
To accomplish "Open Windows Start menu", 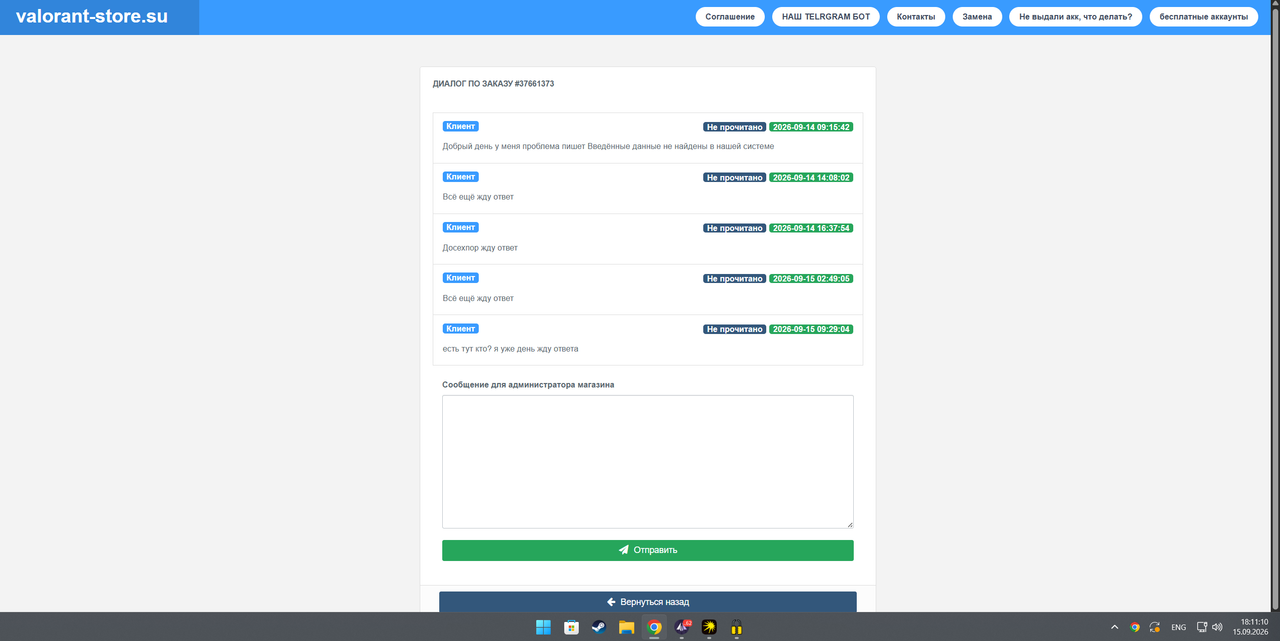I will tap(543, 628).
